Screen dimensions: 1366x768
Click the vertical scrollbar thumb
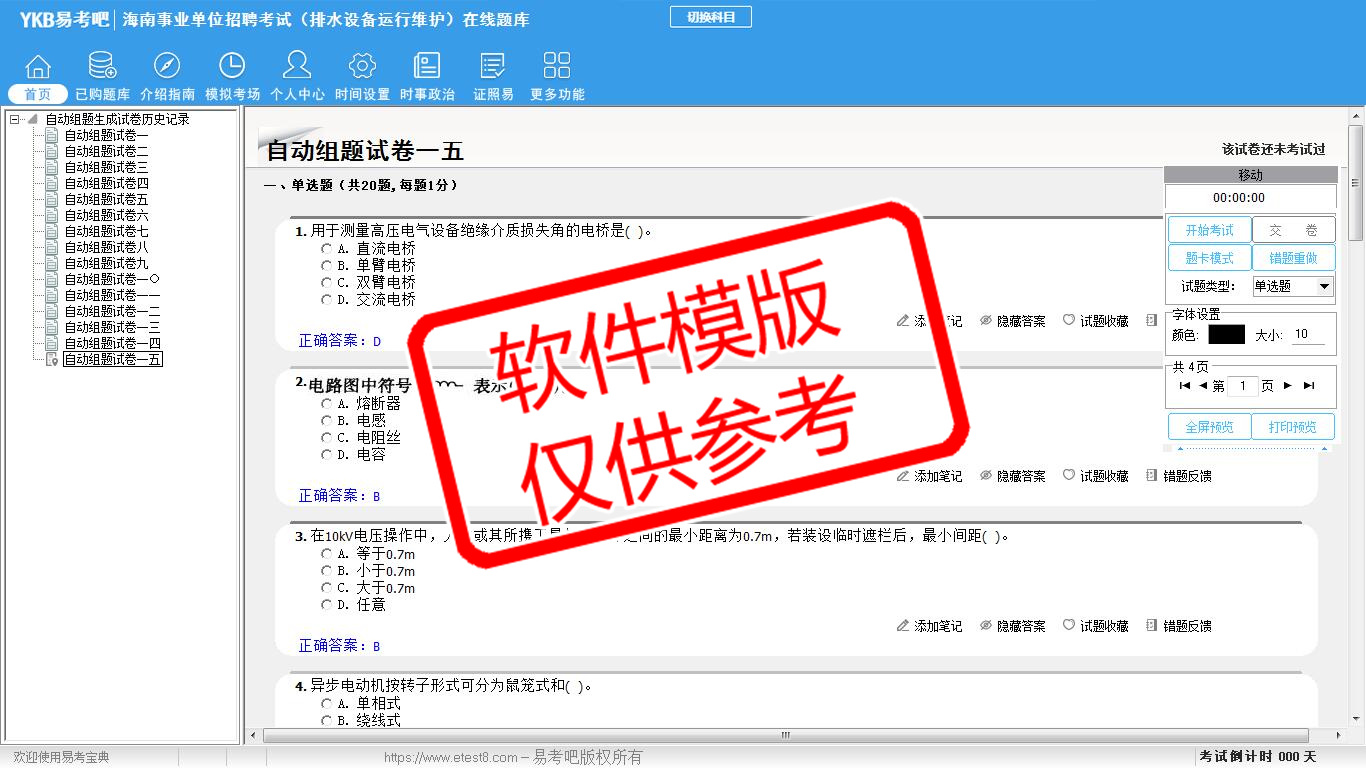pos(1356,182)
